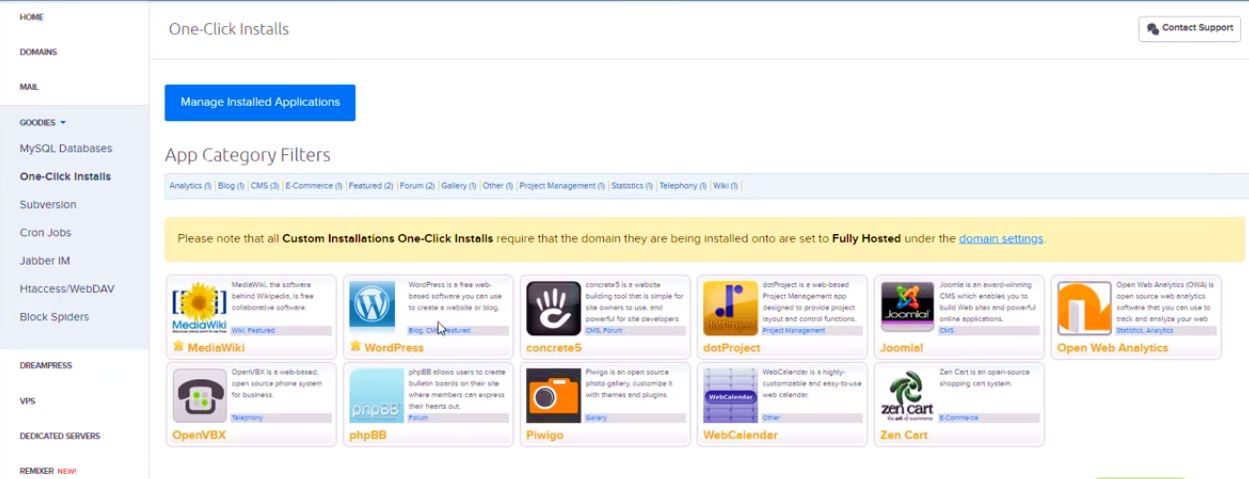Open the Domains menu section
Viewport: 1249px width, 479px height.
[x=38, y=52]
